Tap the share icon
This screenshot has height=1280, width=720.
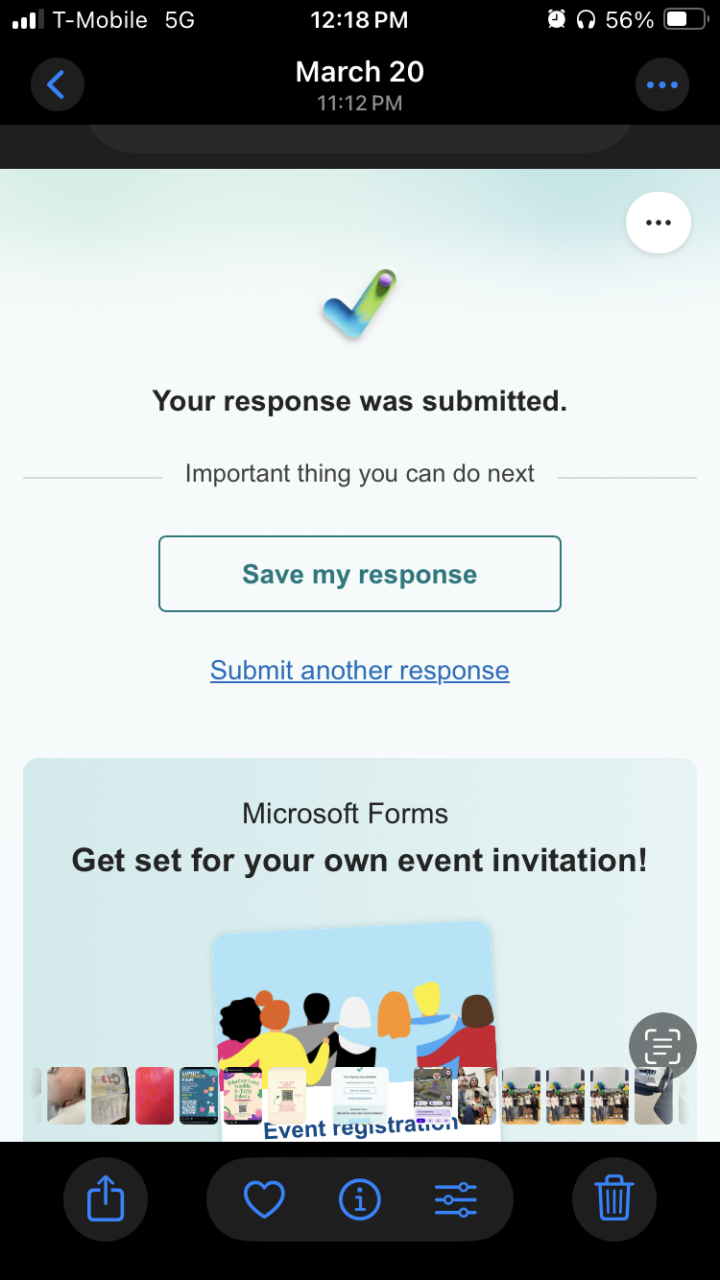pos(105,1198)
